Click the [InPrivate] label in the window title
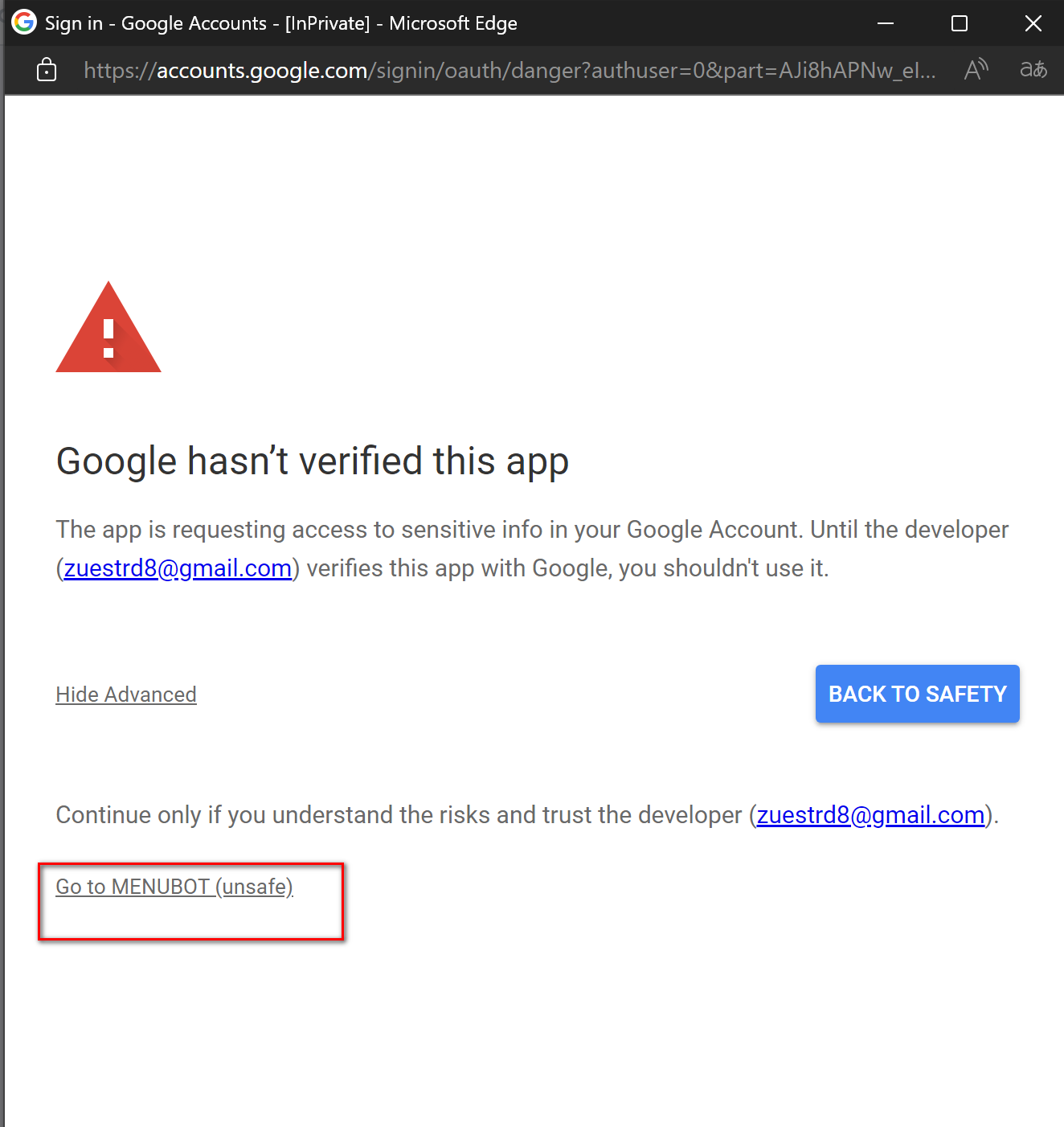Screen dimensions: 1064x1127 click(327, 23)
